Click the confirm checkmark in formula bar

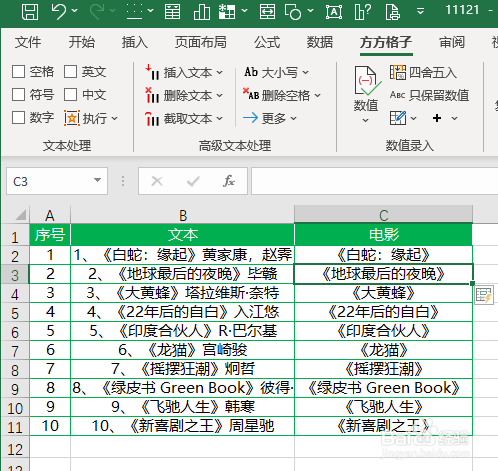[193, 181]
